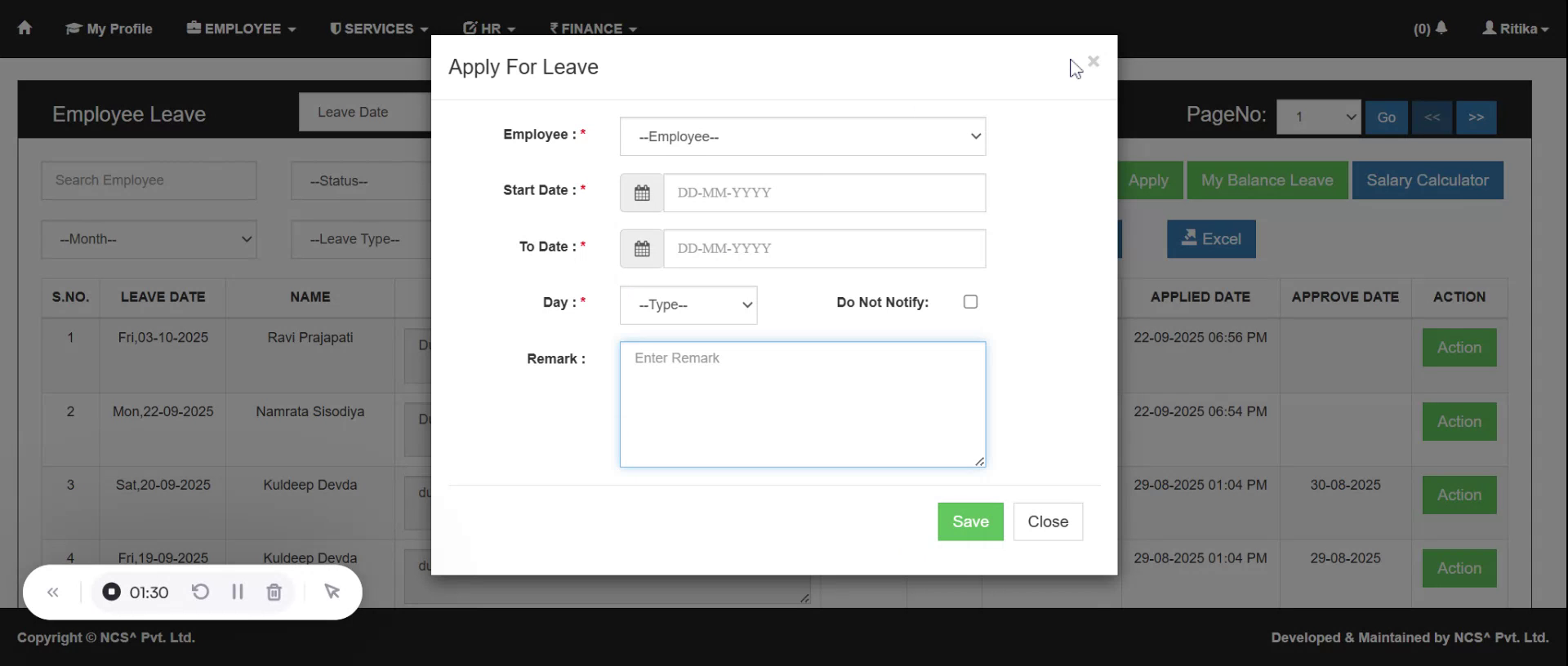Click into the Remark text area
1568x666 pixels.
(x=802, y=404)
